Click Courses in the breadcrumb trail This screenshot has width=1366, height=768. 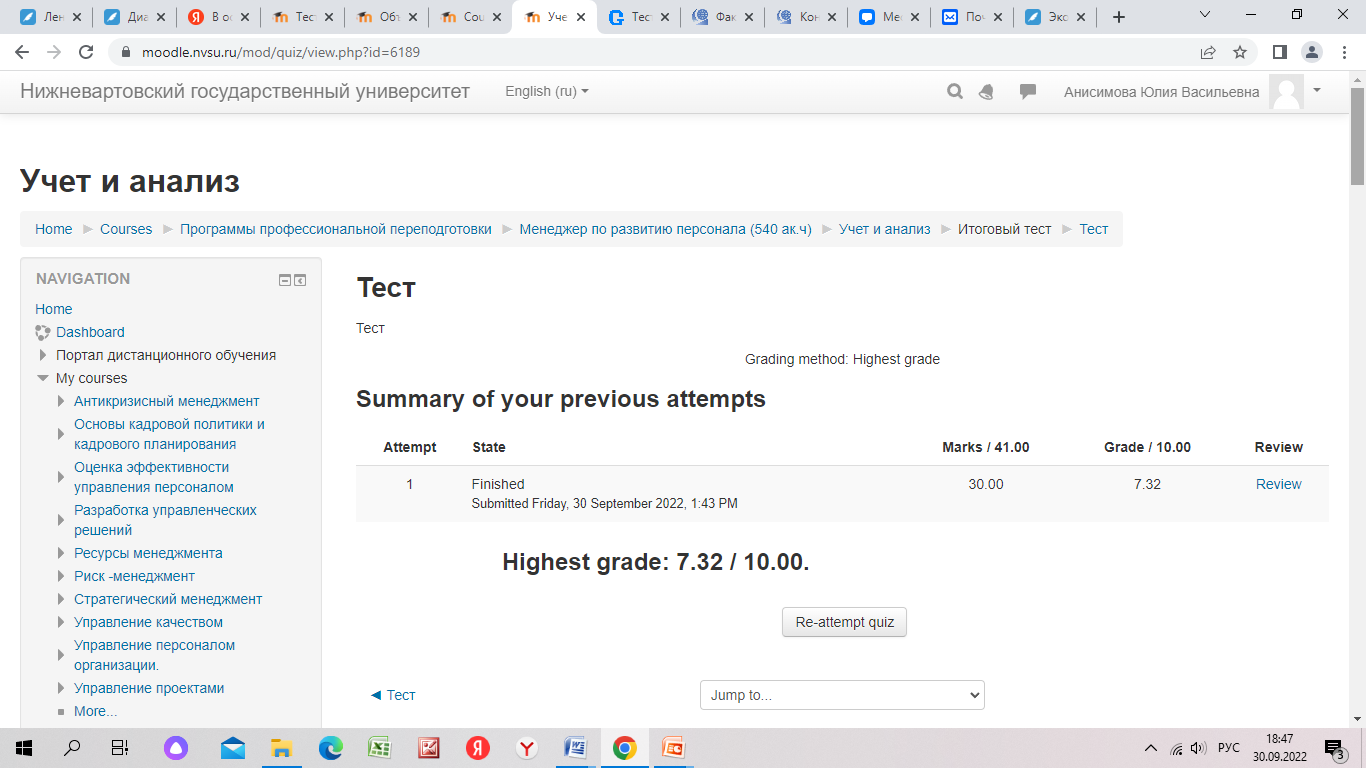point(126,229)
